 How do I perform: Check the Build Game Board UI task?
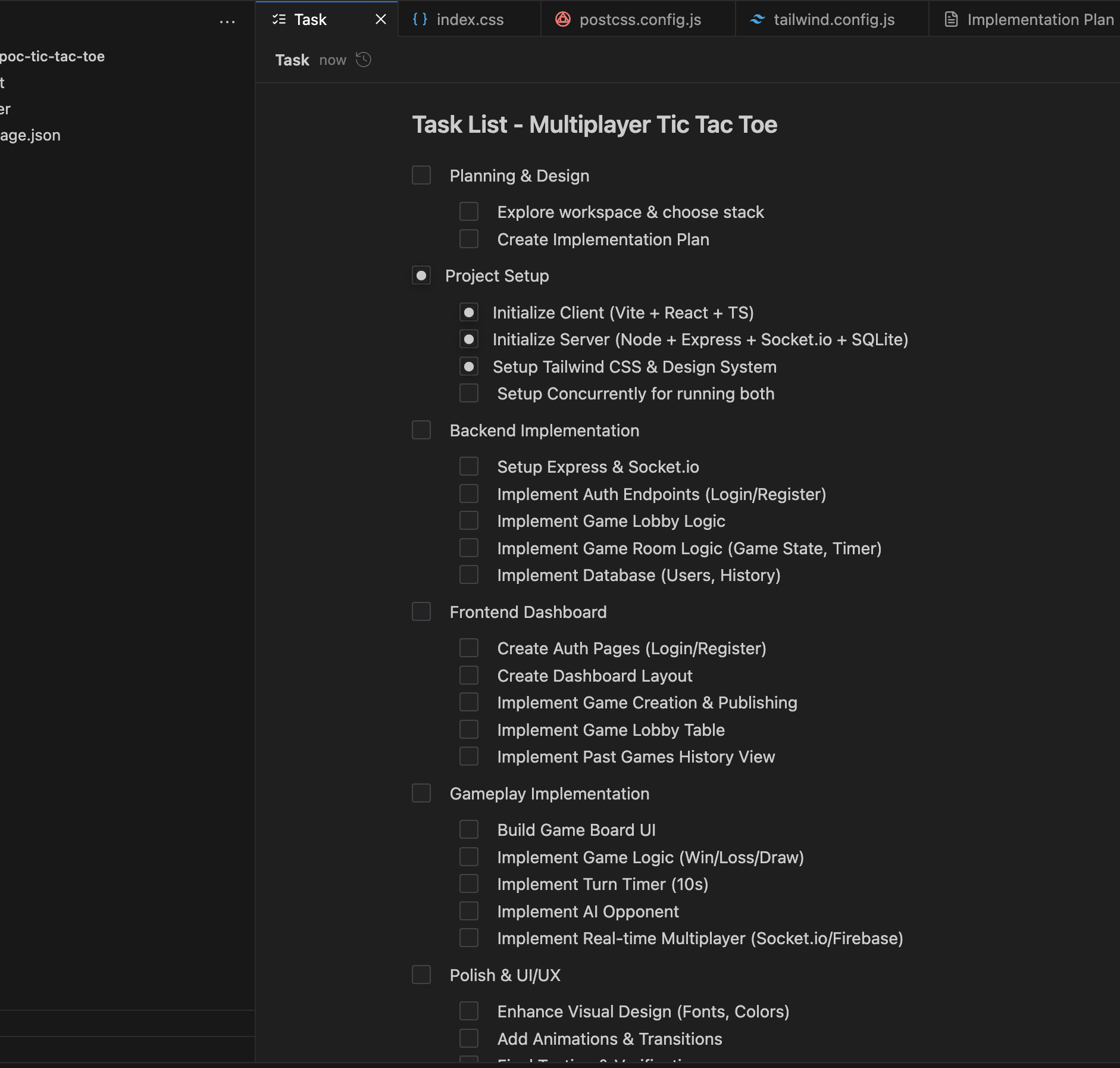tap(470, 829)
